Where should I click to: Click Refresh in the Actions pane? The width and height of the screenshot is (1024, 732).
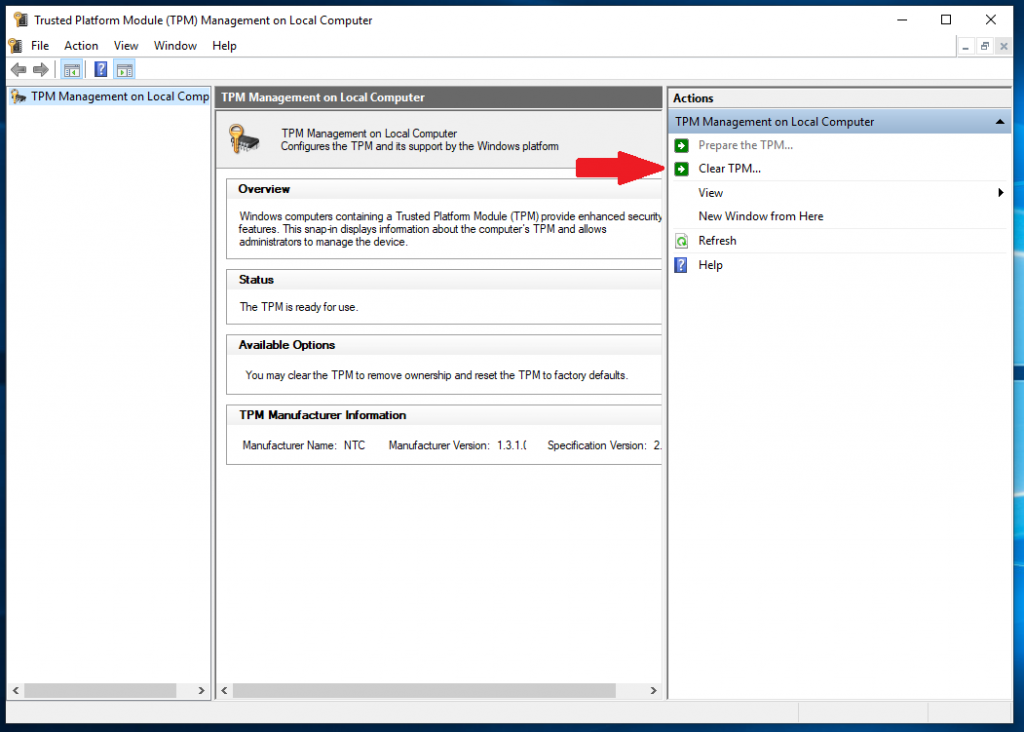[717, 240]
